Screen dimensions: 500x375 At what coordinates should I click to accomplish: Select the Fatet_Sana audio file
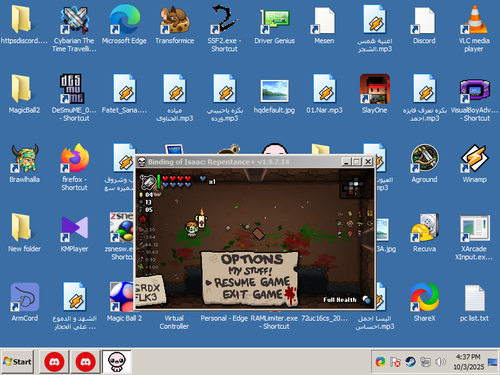(x=125, y=89)
